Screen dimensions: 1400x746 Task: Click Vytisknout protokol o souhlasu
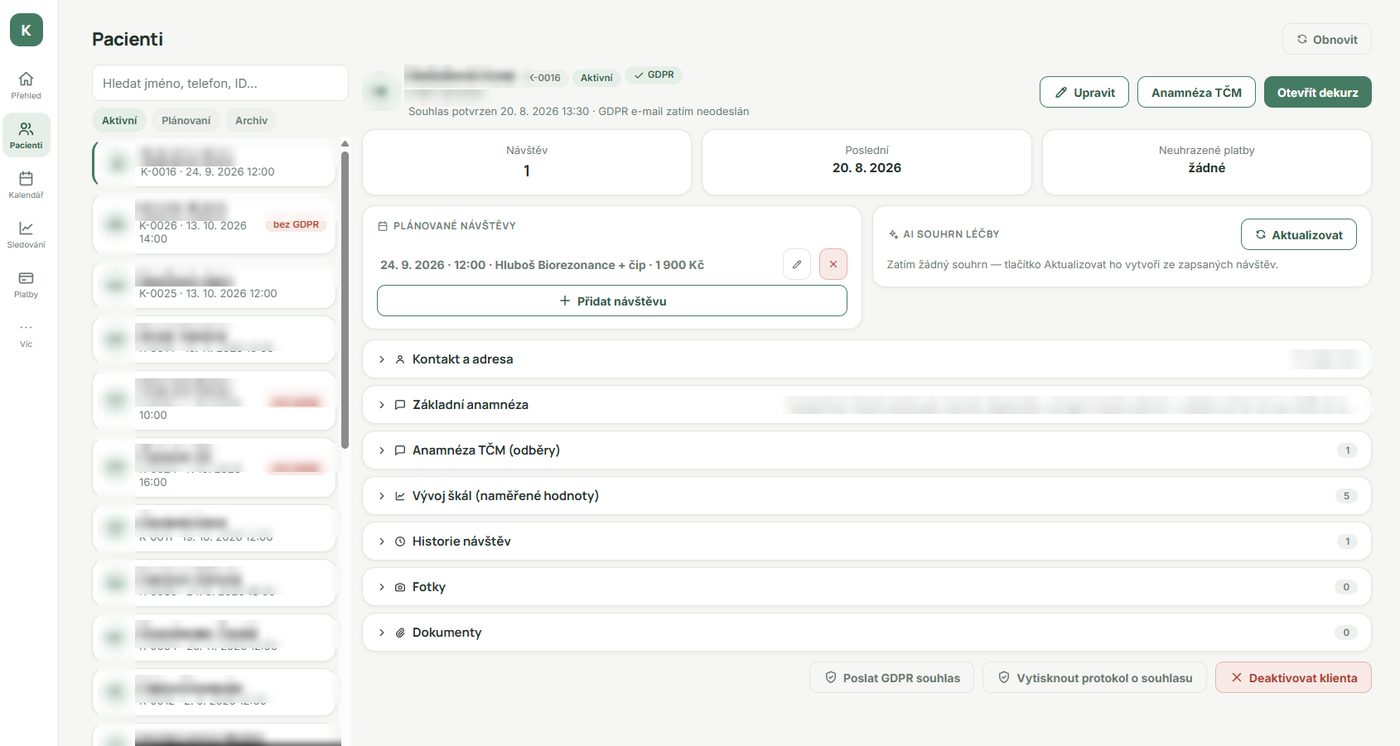point(1095,678)
